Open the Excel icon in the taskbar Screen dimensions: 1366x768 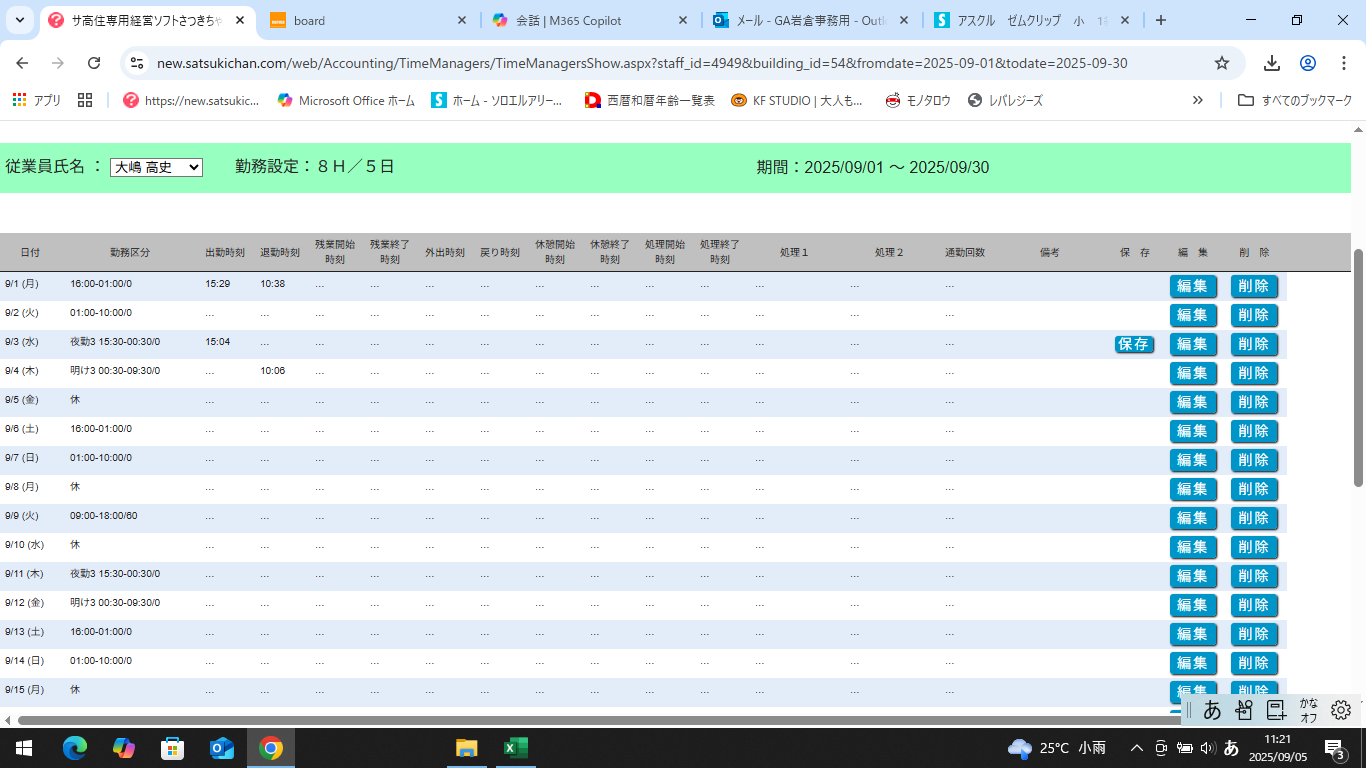coord(516,748)
